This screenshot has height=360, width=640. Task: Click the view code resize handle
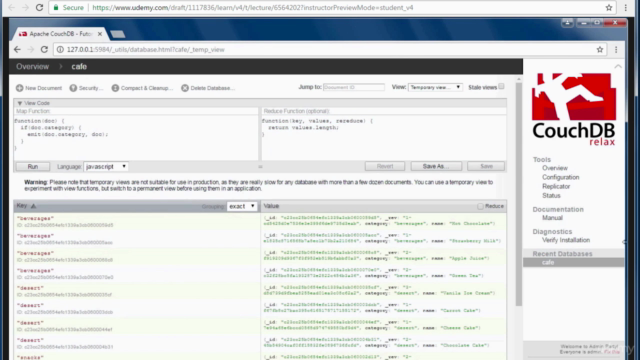click(x=260, y=167)
